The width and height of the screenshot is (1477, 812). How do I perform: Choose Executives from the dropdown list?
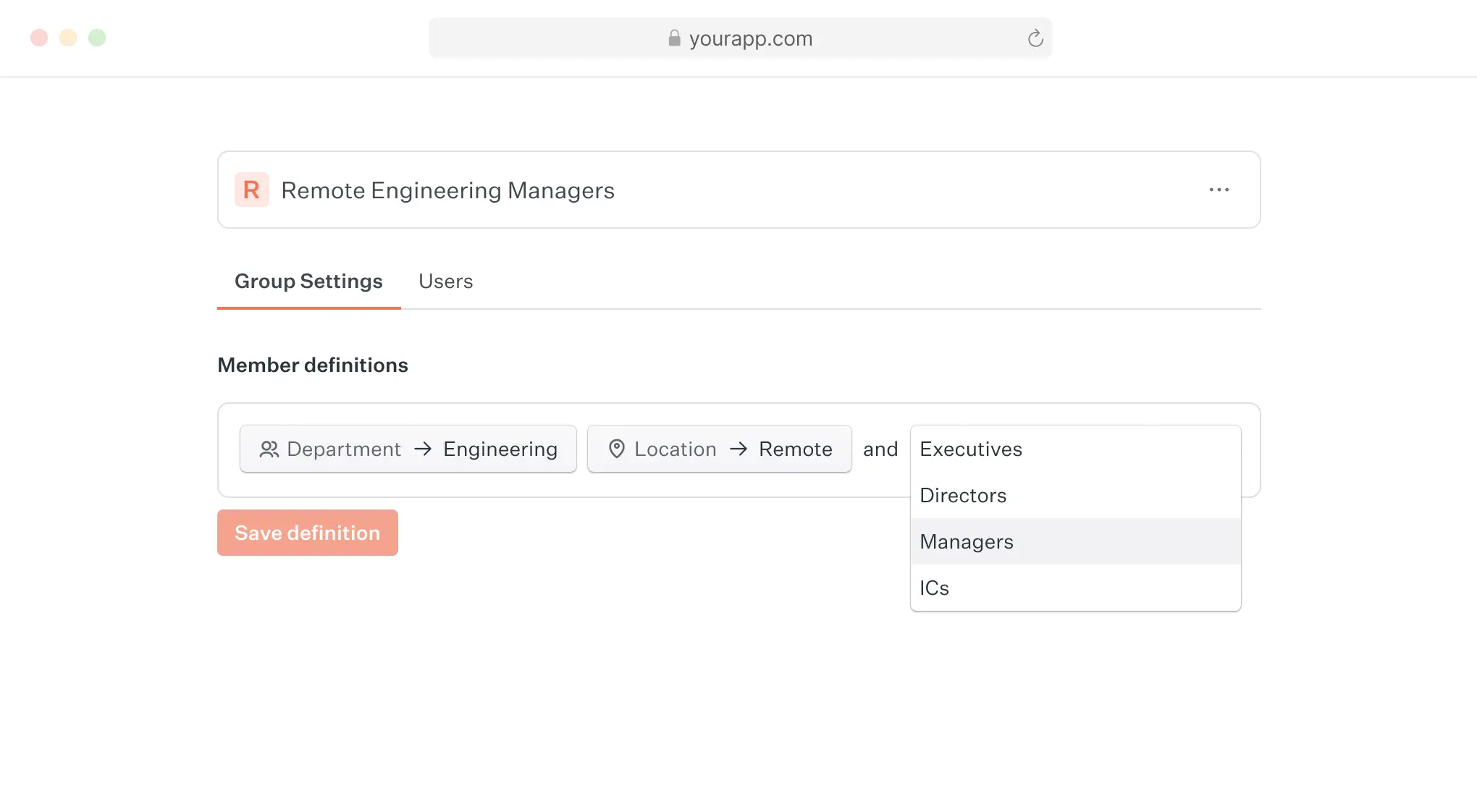1076,449
